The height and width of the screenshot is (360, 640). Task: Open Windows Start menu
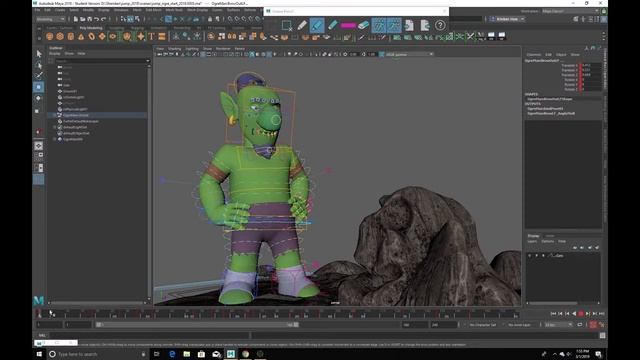tap(39, 354)
